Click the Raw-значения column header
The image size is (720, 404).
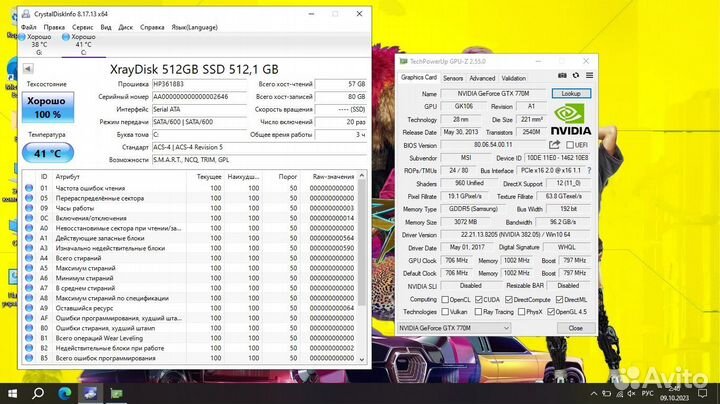coord(333,176)
